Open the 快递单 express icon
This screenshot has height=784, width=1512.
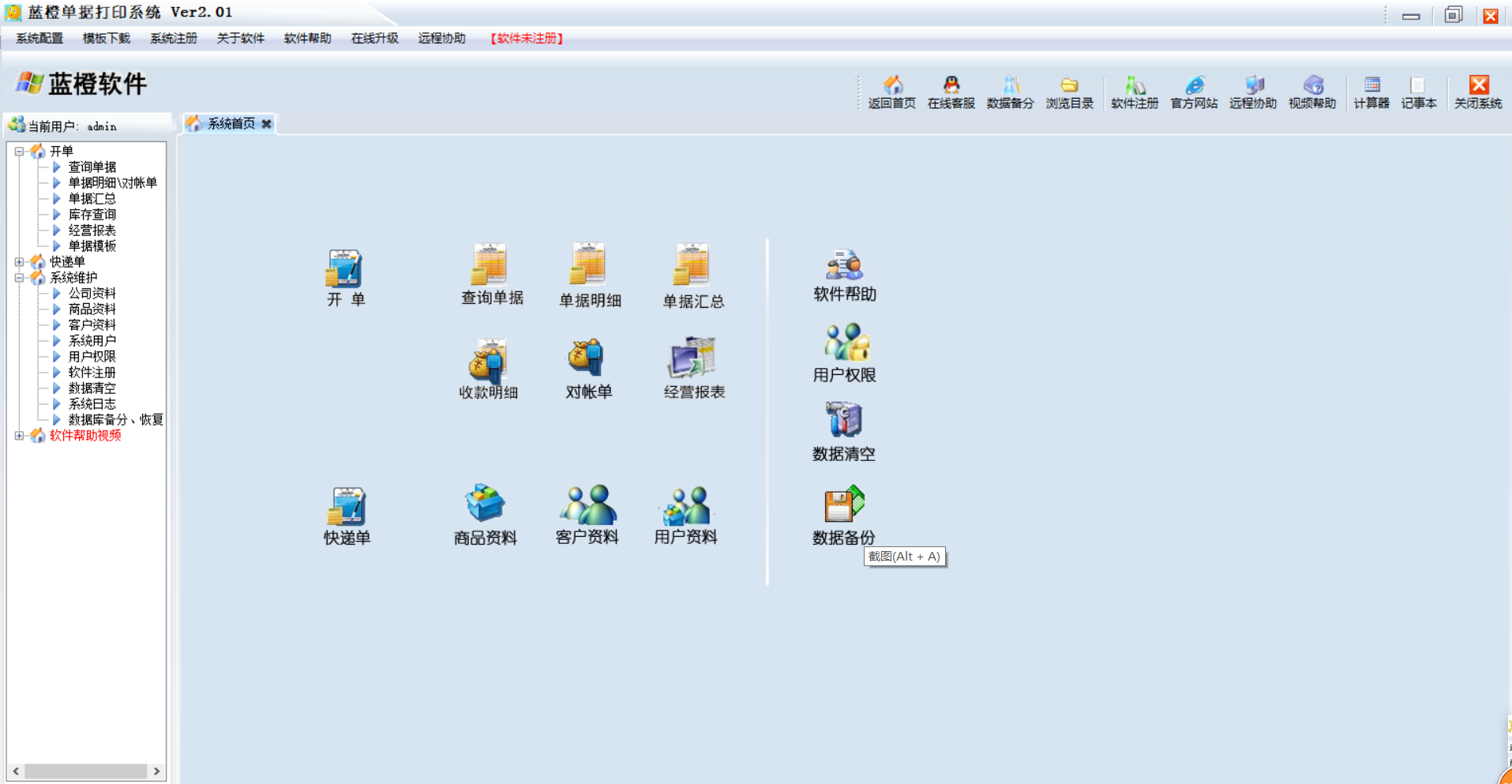pyautogui.click(x=347, y=506)
